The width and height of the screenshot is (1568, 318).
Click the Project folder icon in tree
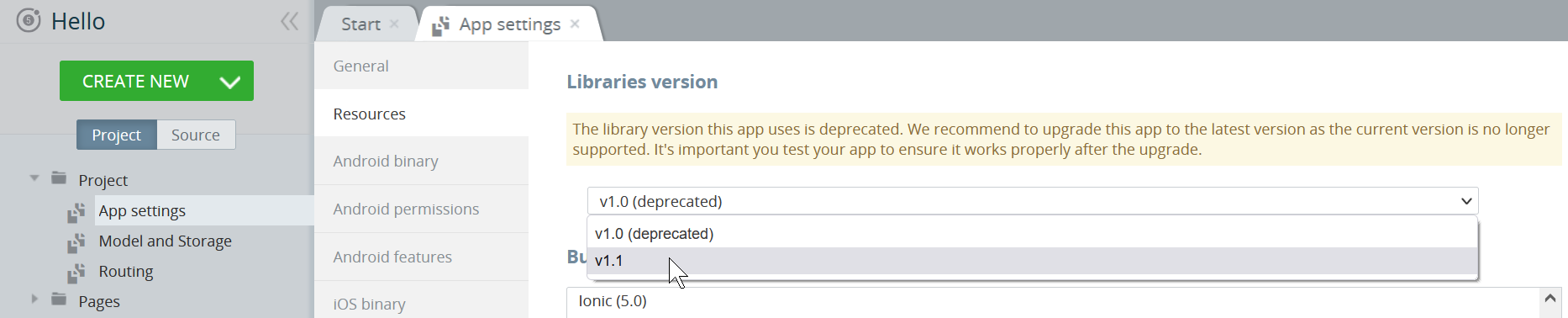click(x=59, y=178)
